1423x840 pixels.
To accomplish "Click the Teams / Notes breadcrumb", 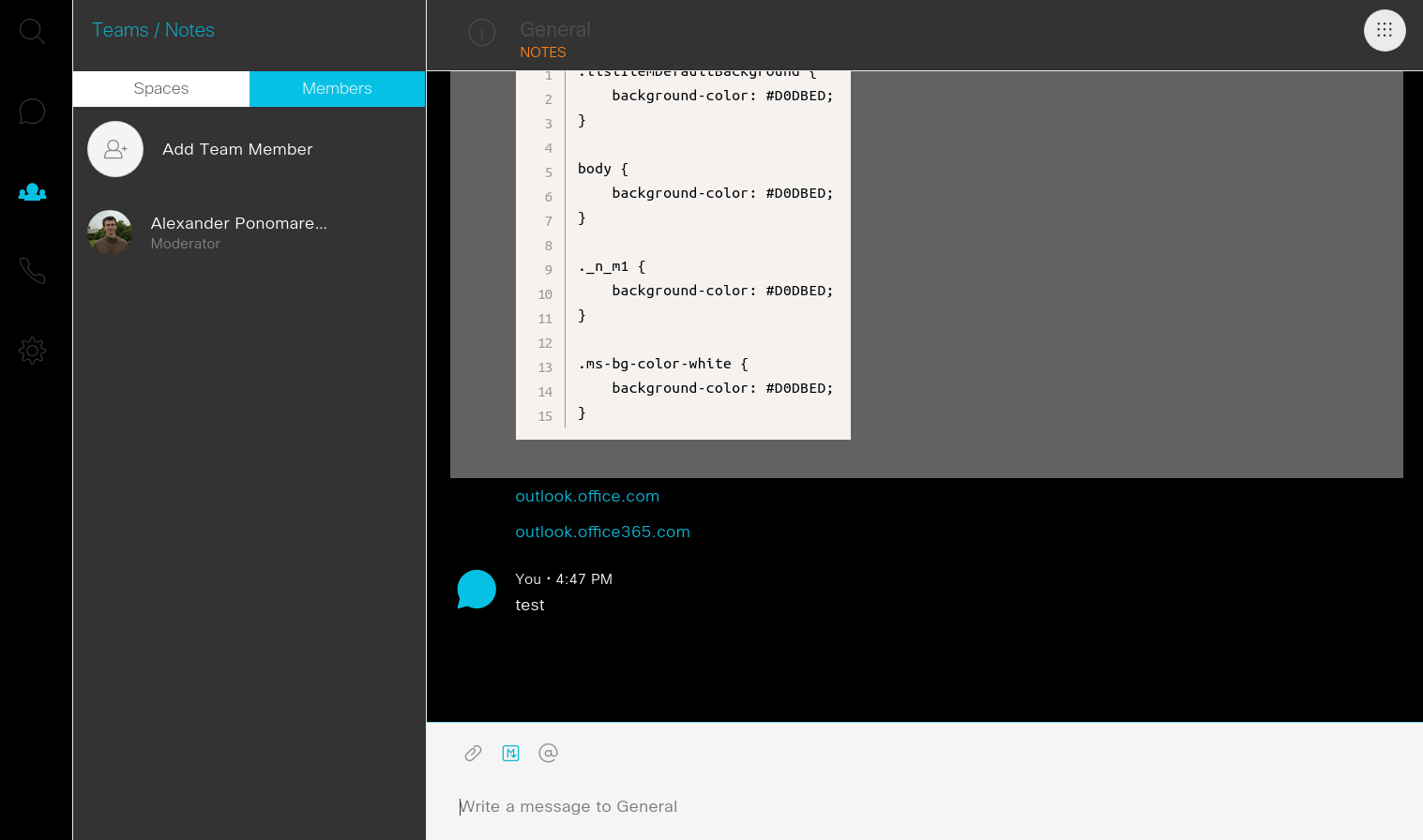I will point(153,30).
